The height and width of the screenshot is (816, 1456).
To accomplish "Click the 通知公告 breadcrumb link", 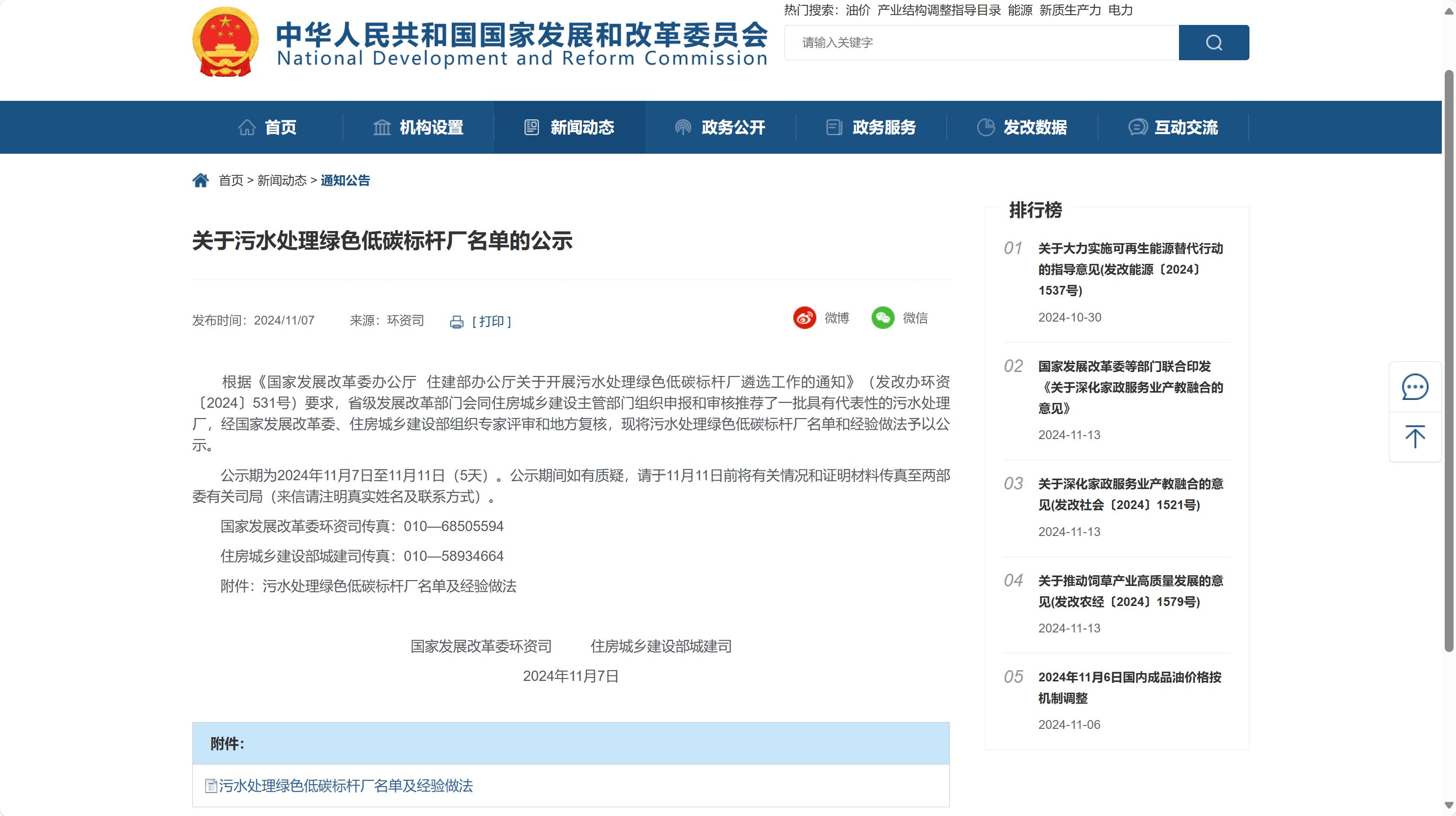I will (345, 180).
